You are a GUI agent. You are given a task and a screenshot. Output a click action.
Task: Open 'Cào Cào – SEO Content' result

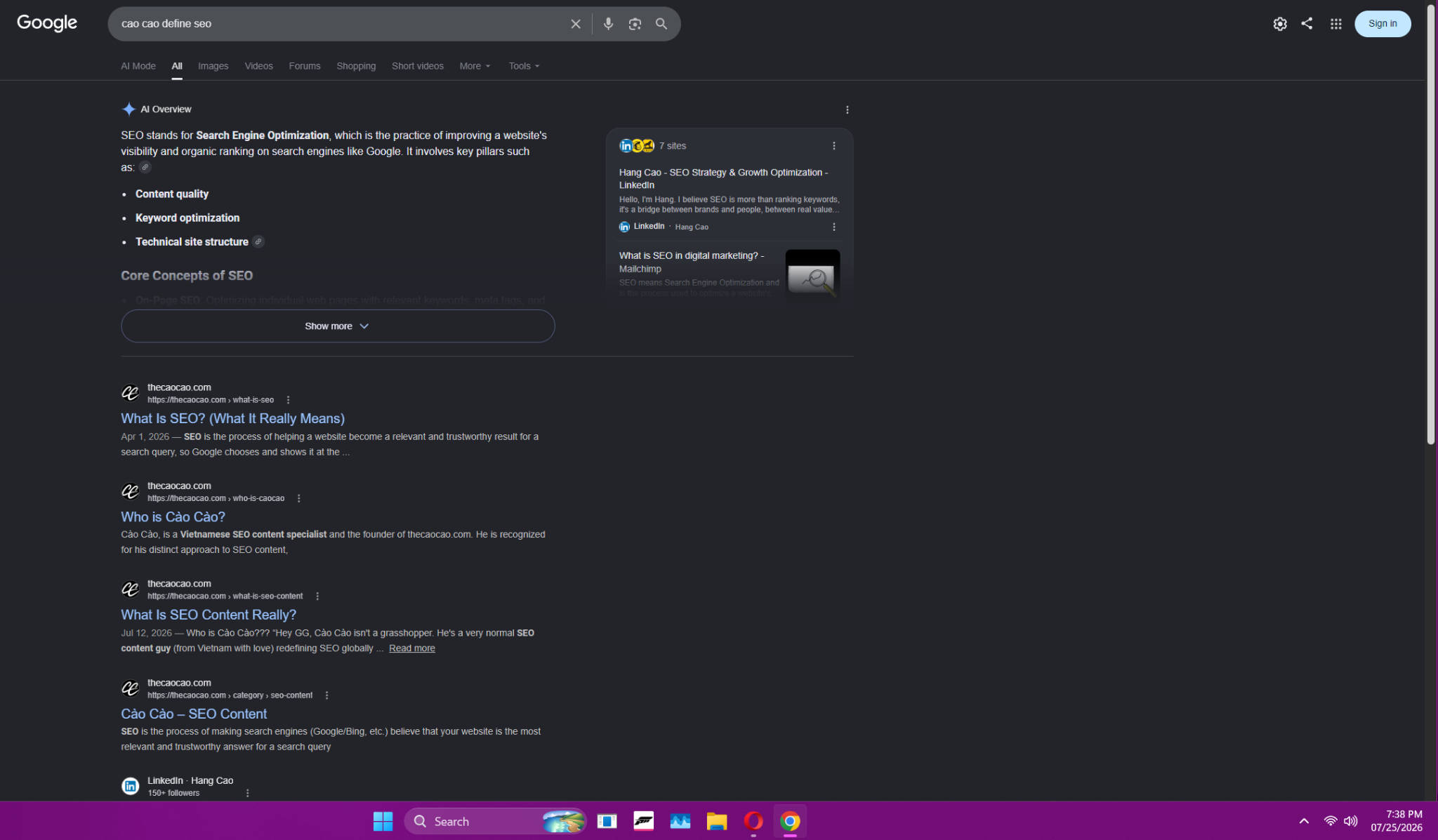(x=194, y=714)
